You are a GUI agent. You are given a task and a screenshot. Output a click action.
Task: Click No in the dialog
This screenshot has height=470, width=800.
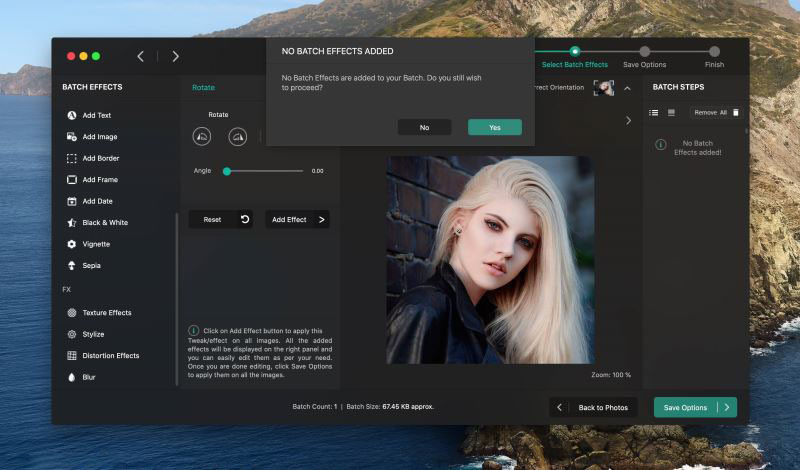tap(424, 128)
